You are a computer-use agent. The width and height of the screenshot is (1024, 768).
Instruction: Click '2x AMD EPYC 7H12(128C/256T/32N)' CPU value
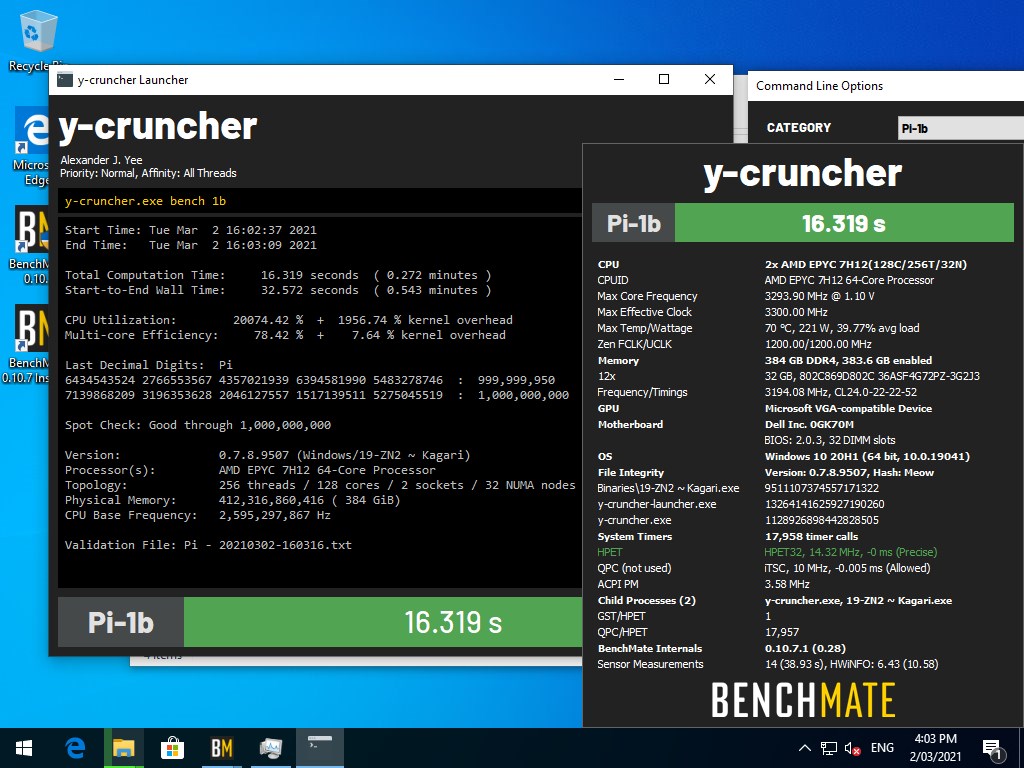tap(865, 264)
